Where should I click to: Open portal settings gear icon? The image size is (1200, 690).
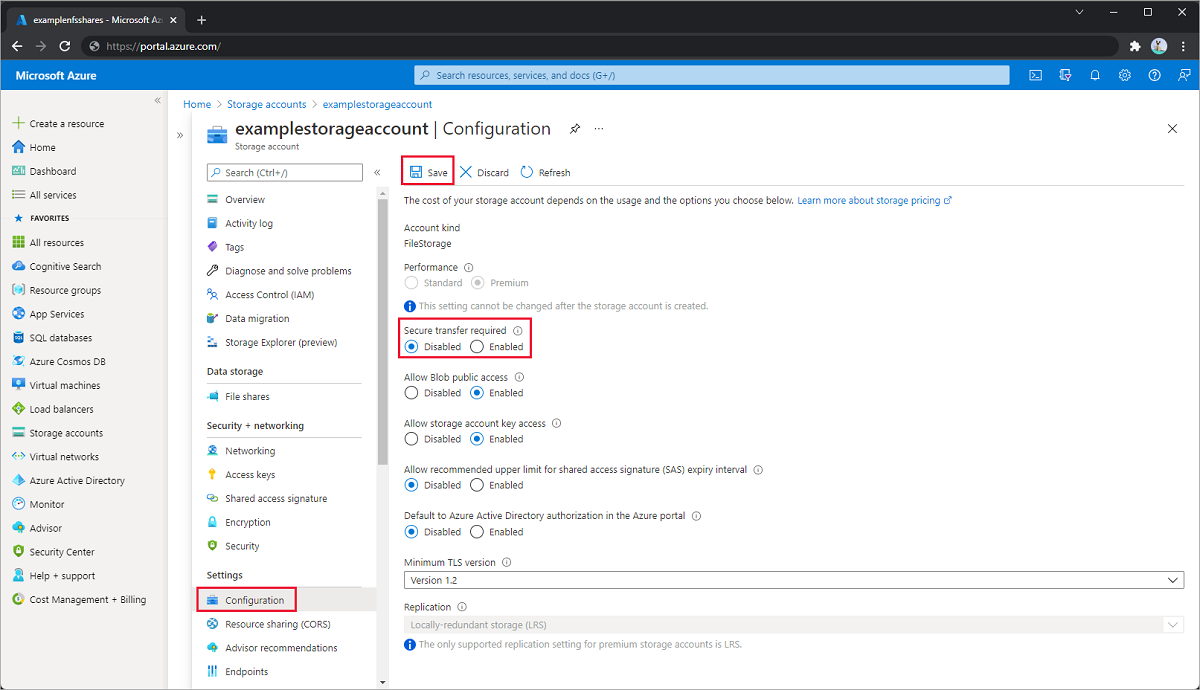1125,75
